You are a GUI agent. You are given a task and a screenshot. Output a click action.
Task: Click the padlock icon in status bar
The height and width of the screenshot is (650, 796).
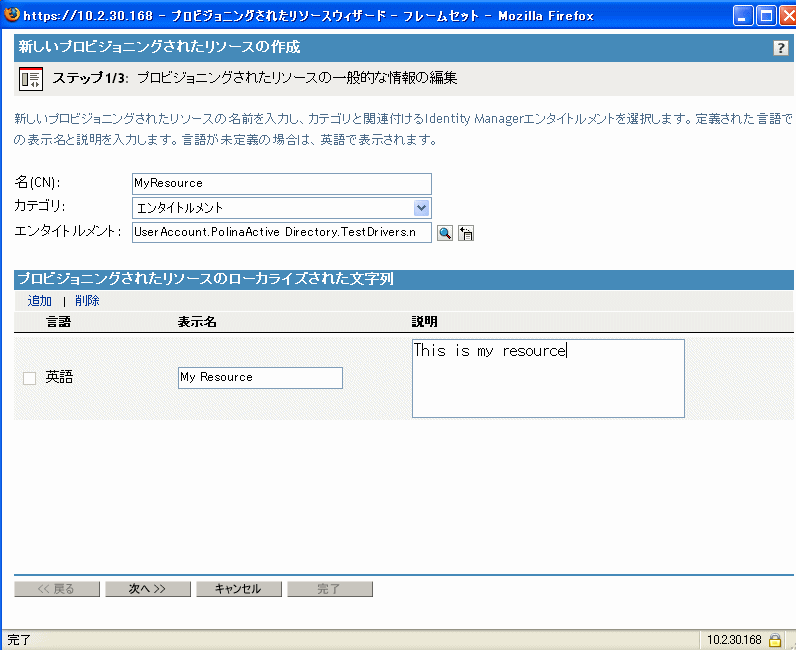775,640
